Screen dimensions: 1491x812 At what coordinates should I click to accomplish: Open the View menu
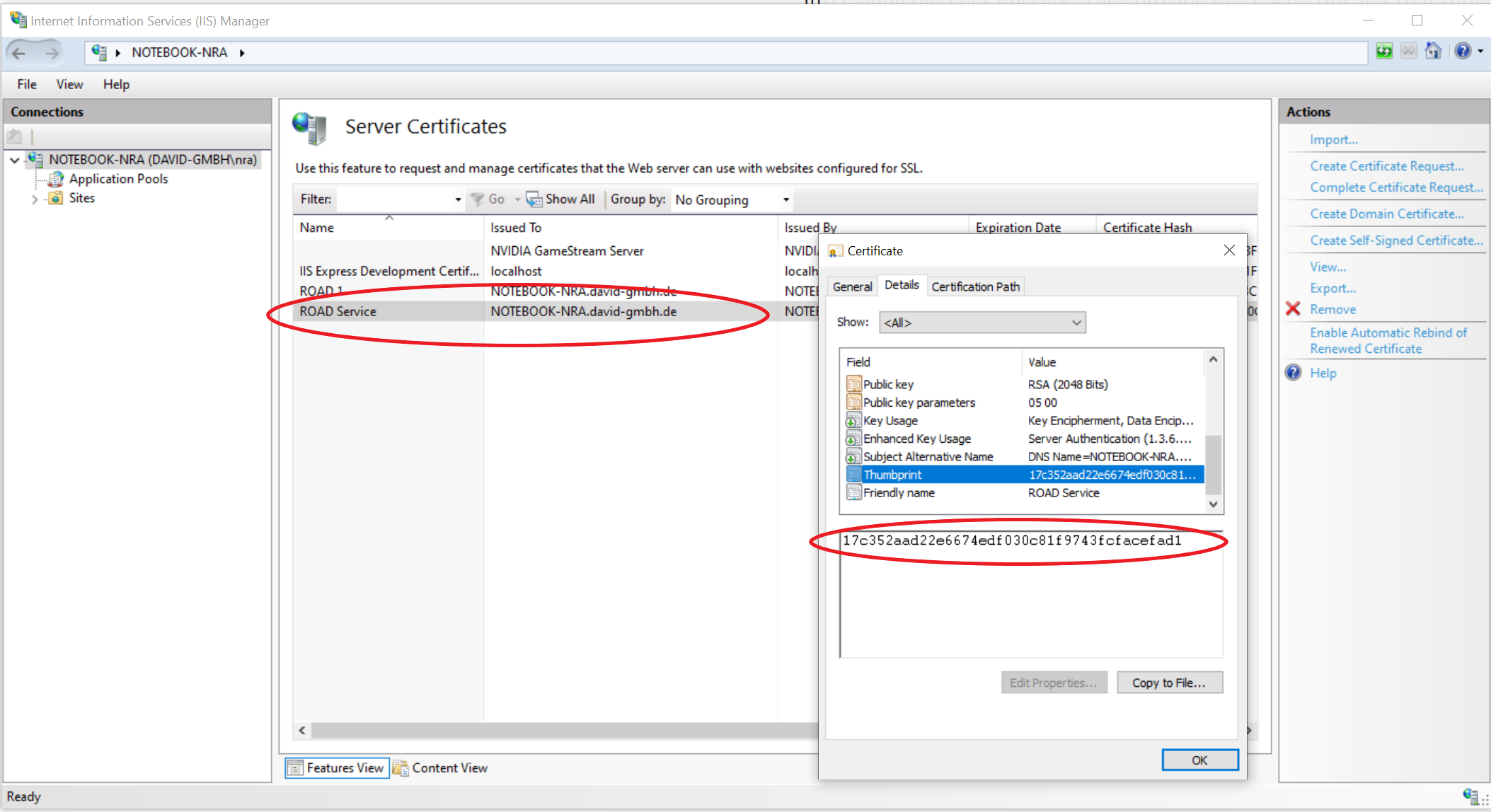click(x=69, y=84)
